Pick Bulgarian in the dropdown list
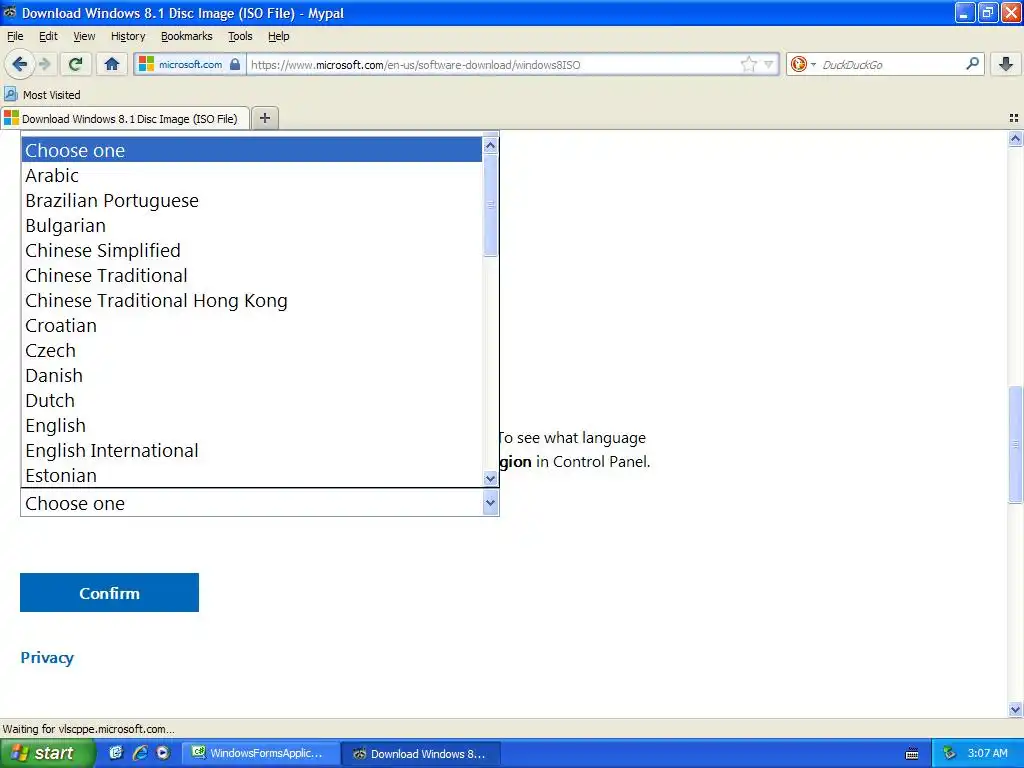 252,225
